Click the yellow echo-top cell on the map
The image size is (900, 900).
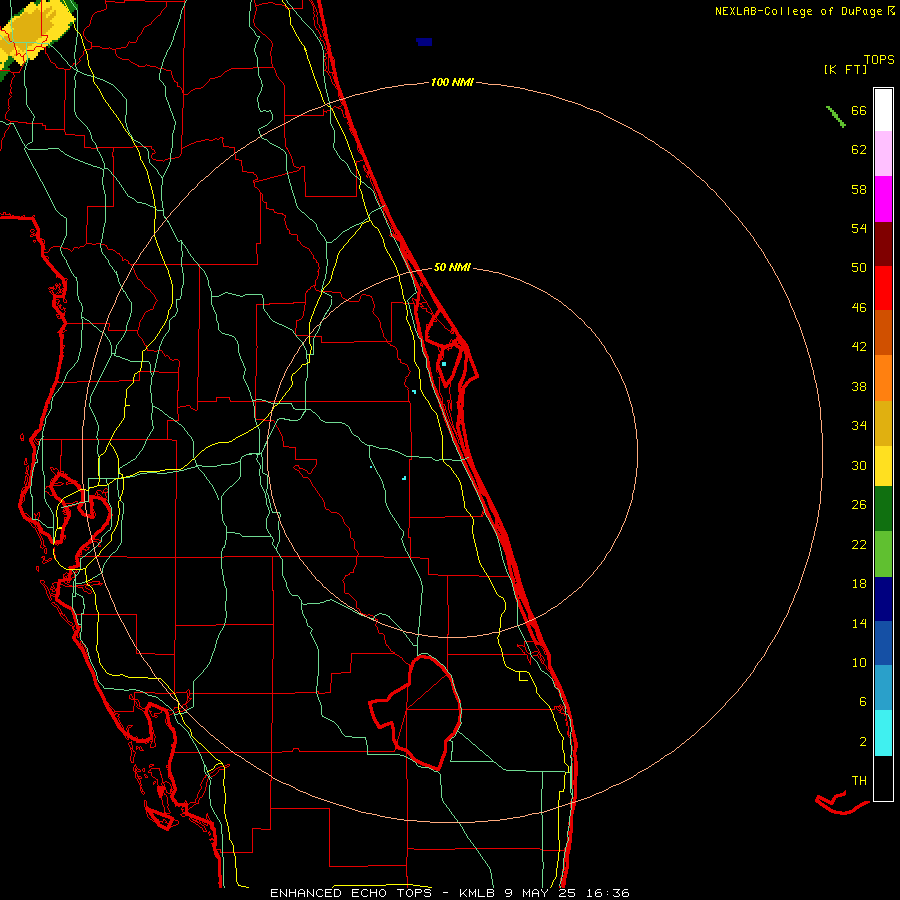point(37,32)
